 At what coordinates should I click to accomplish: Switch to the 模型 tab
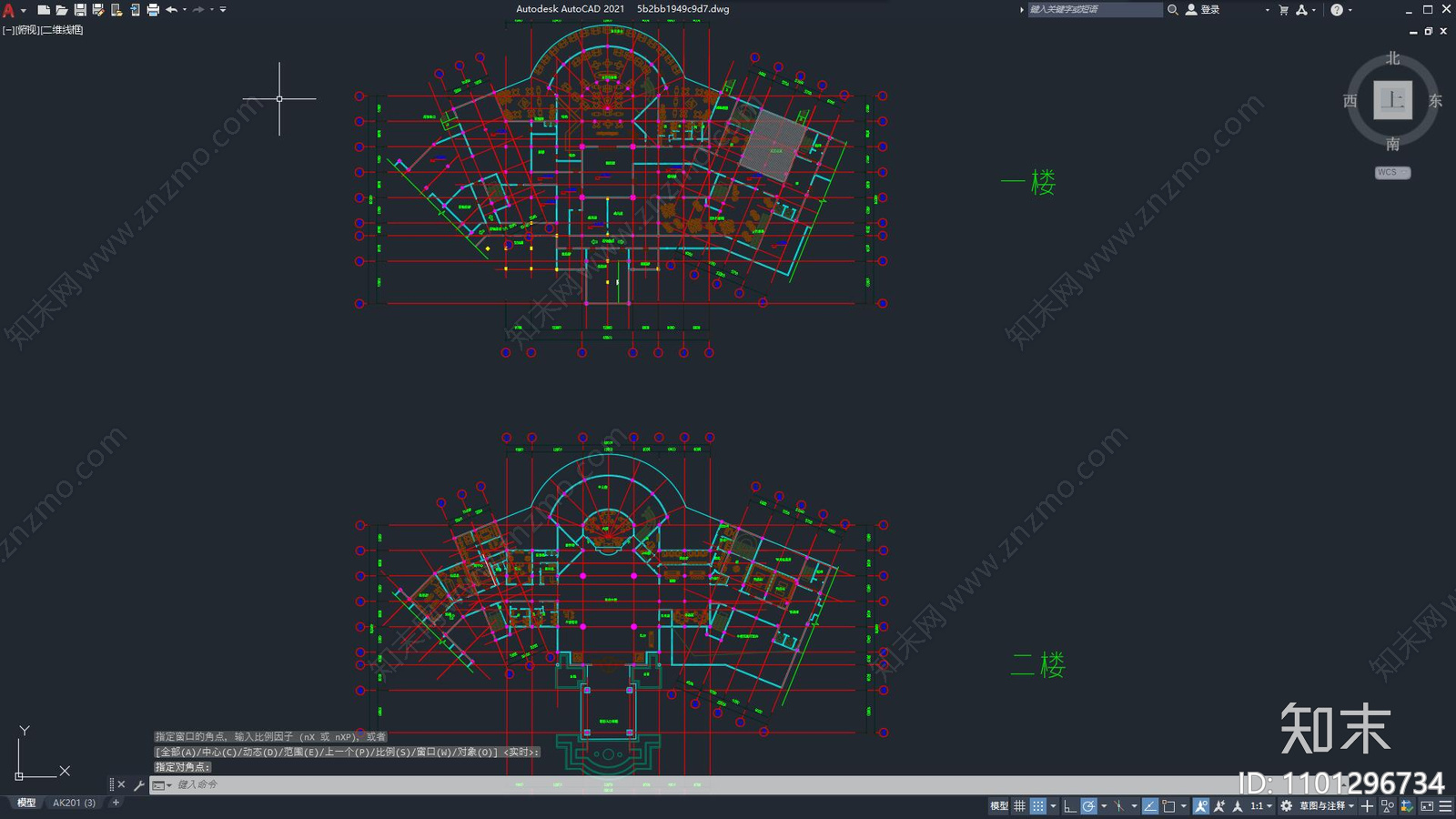pos(26,803)
